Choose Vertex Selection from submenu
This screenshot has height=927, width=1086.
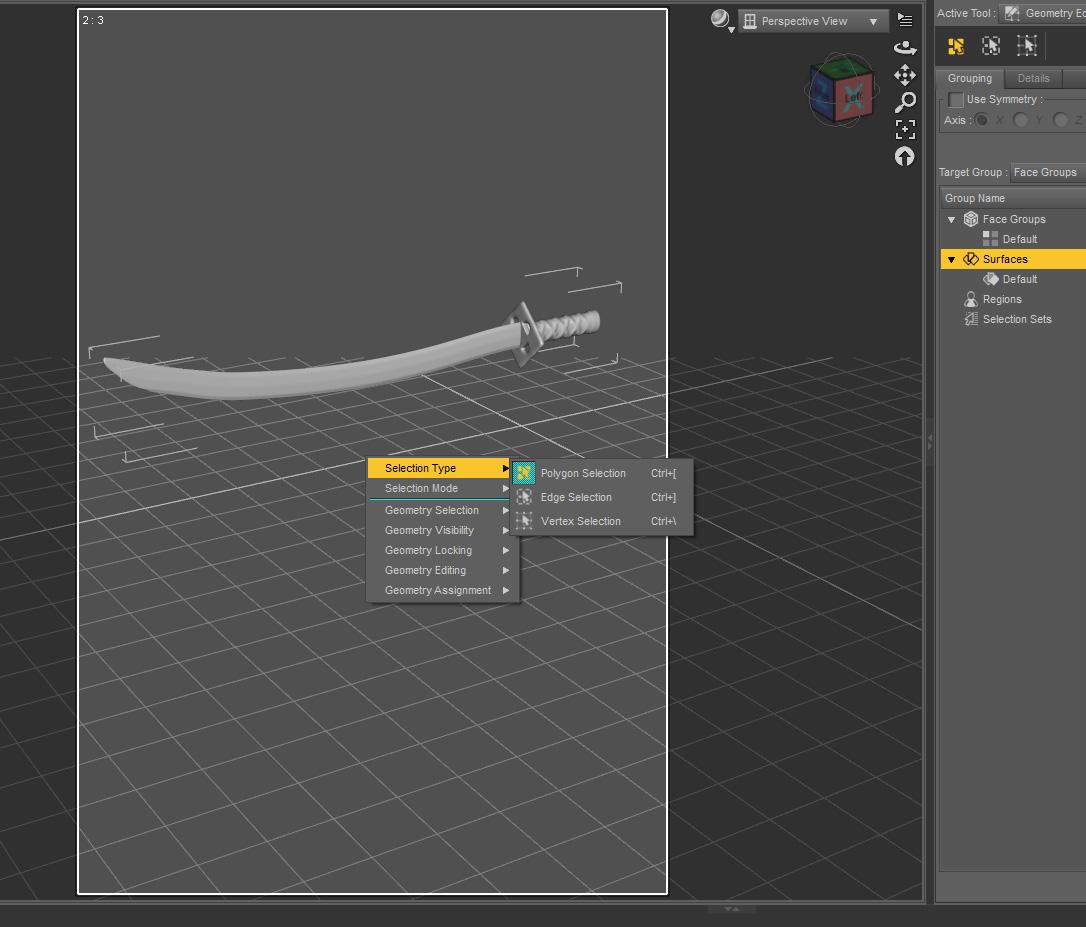(601, 521)
